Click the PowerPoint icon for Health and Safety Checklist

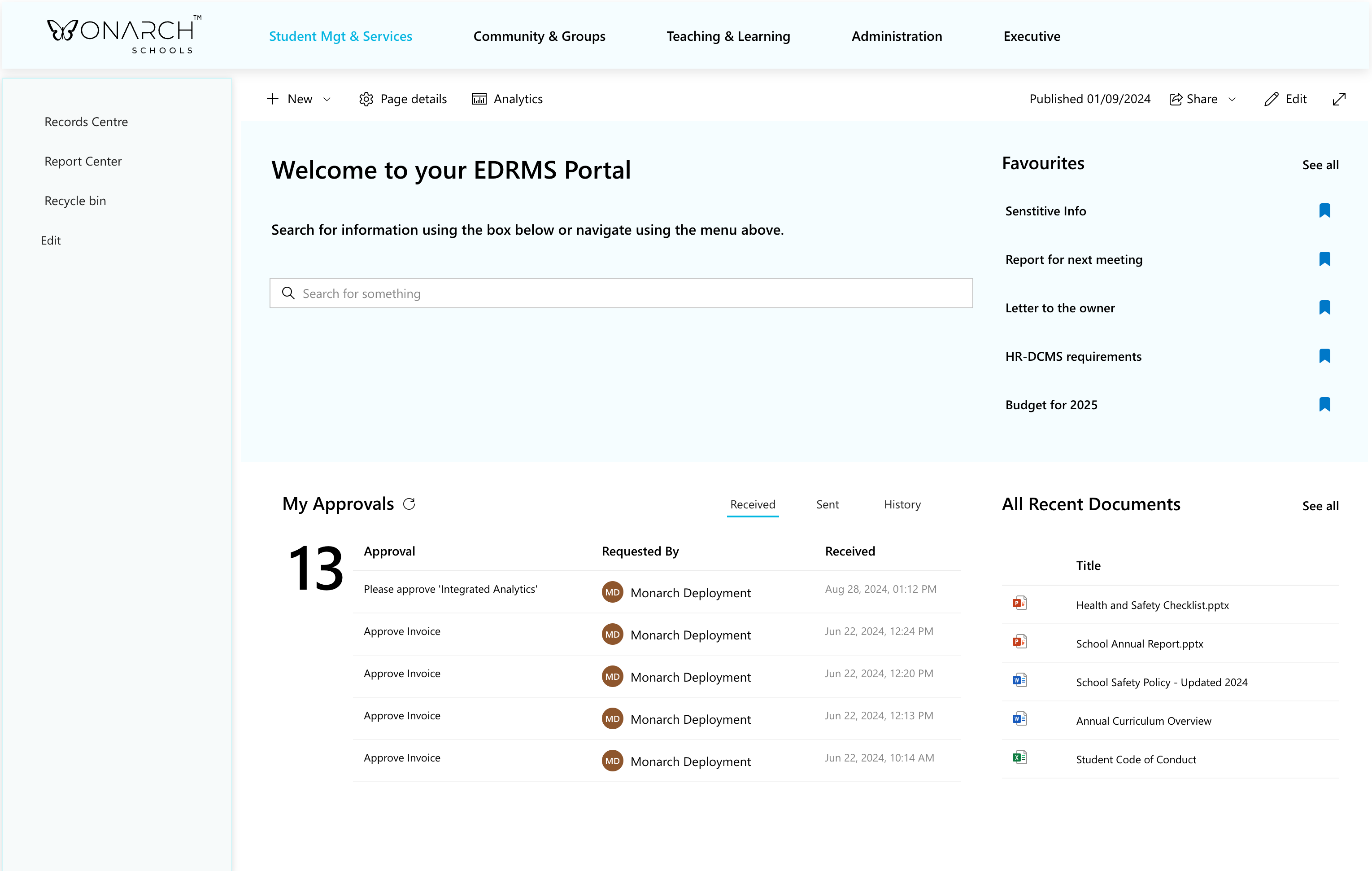coord(1019,603)
